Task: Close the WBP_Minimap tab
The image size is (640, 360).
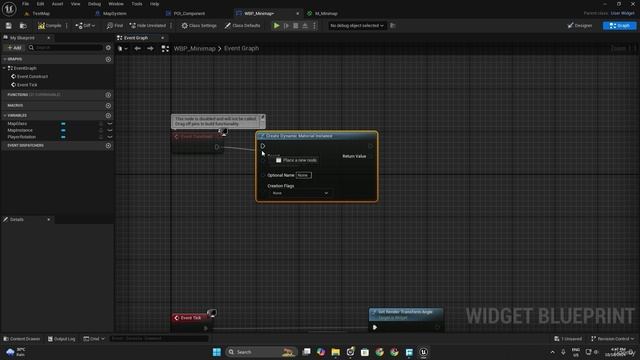Action: 297,13
